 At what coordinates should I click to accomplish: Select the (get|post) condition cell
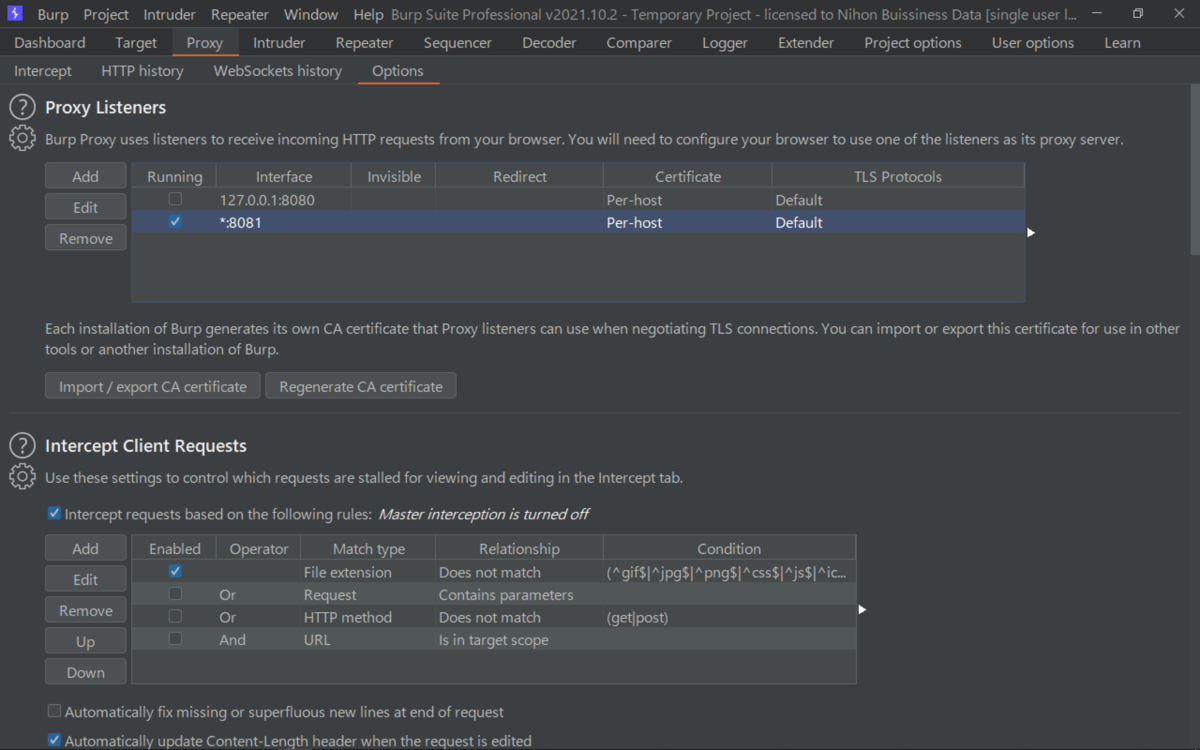[x=729, y=617]
